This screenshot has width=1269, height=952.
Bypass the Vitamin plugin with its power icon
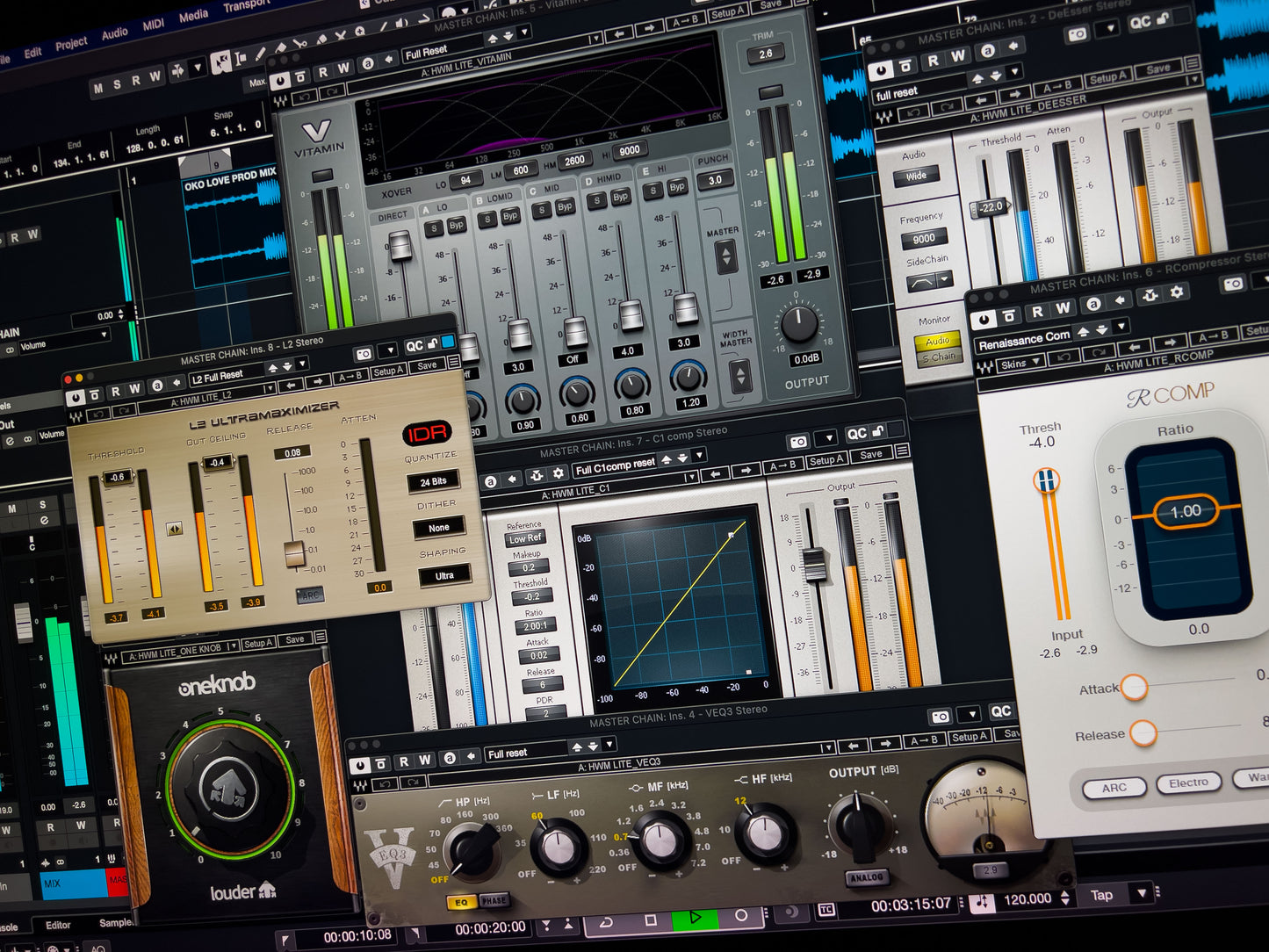tap(278, 82)
